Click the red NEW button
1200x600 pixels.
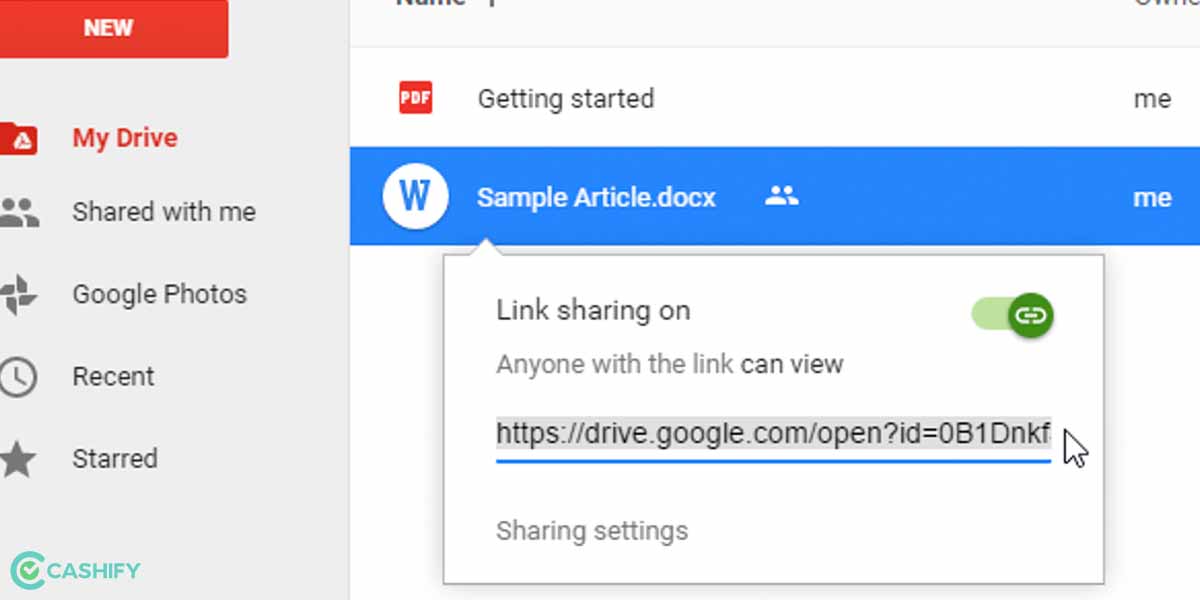pos(113,28)
